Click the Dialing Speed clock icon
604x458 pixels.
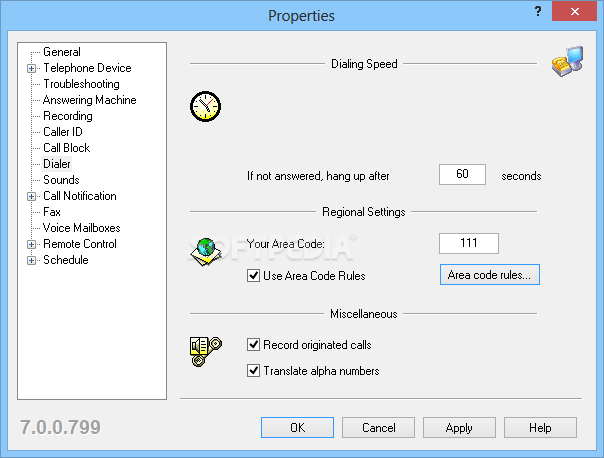[205, 106]
